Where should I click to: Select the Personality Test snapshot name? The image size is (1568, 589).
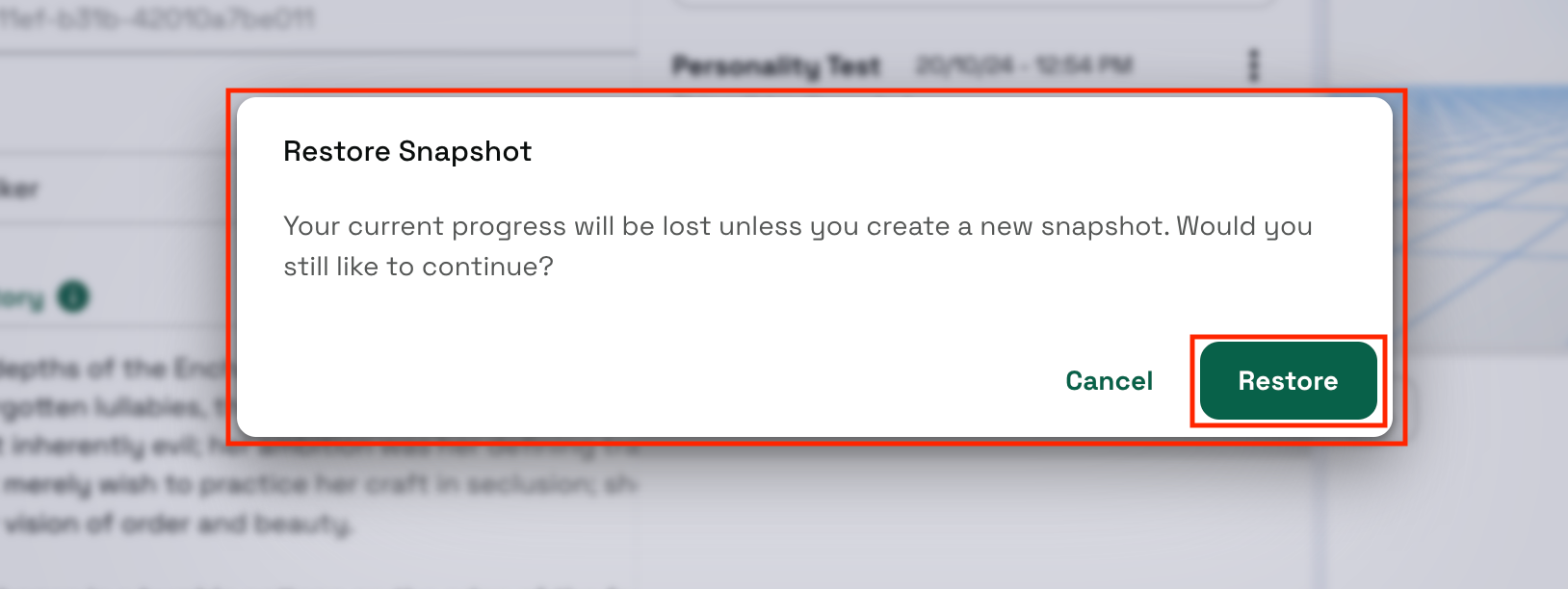(776, 66)
